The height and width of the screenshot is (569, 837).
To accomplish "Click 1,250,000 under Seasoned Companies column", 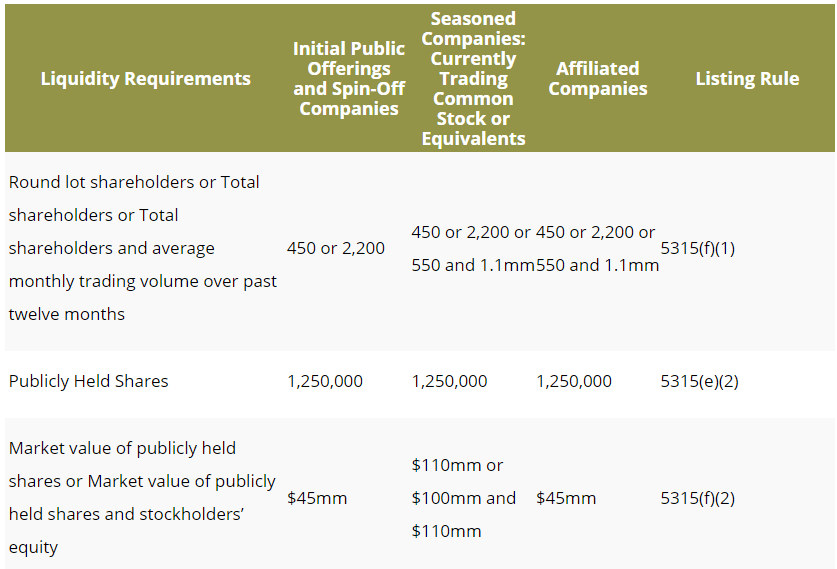I will click(x=449, y=381).
